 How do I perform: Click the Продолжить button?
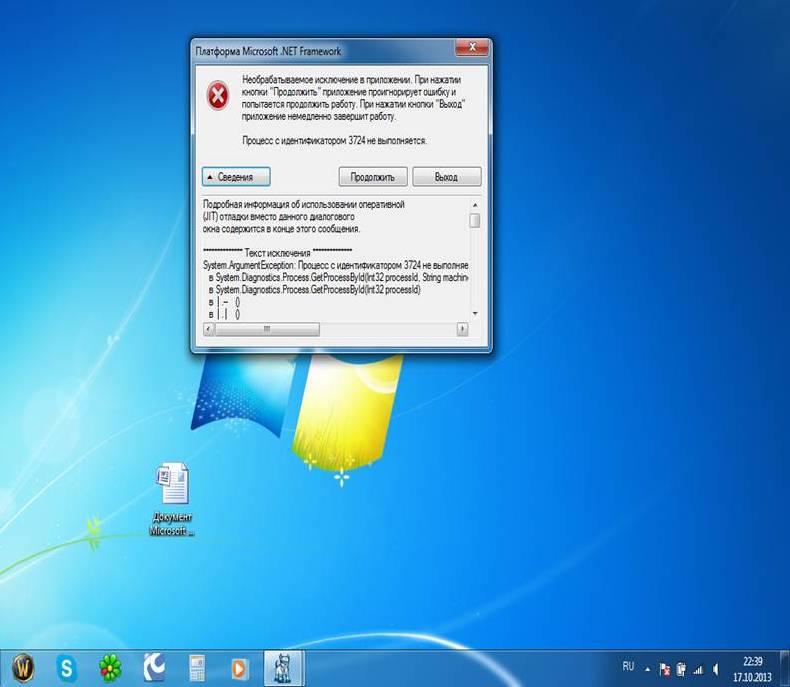click(373, 177)
